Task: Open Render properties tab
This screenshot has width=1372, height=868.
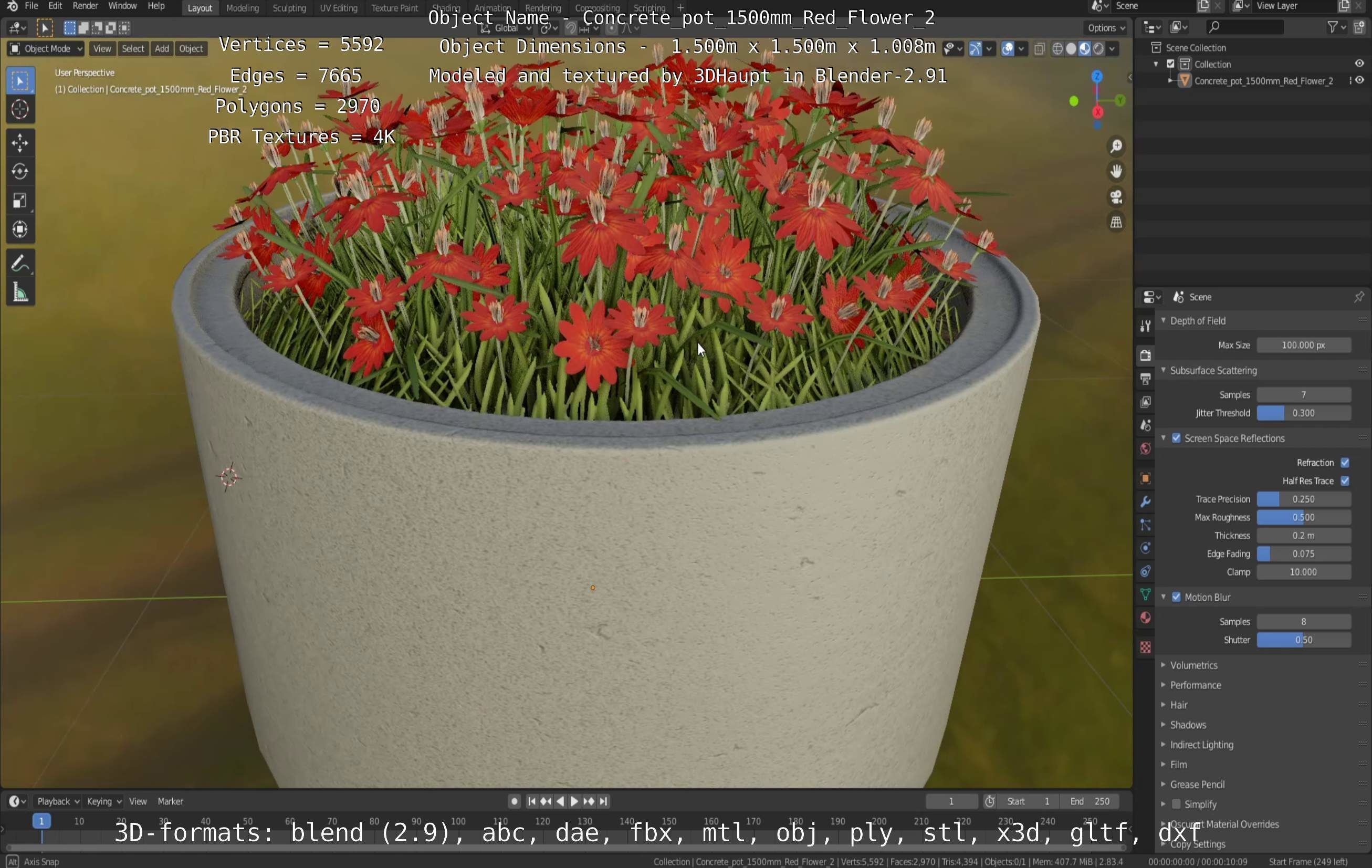Action: (x=1145, y=355)
